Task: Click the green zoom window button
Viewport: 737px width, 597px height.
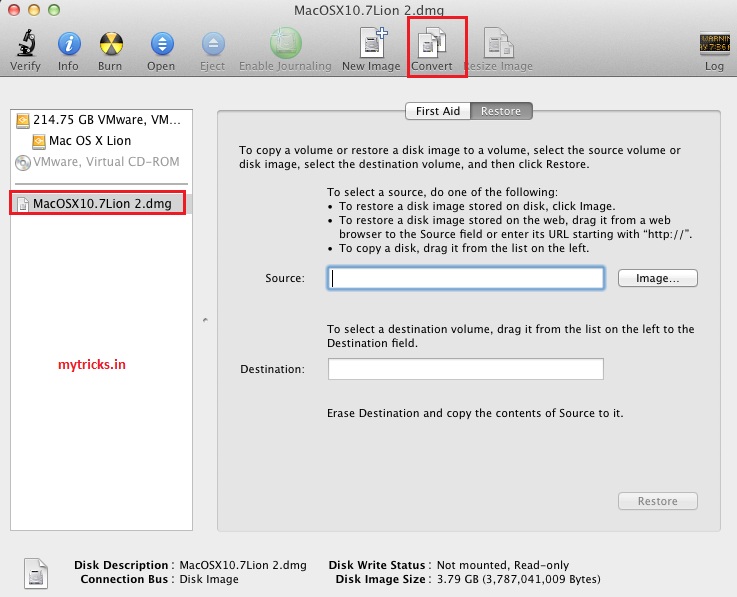Action: pyautogui.click(x=55, y=9)
